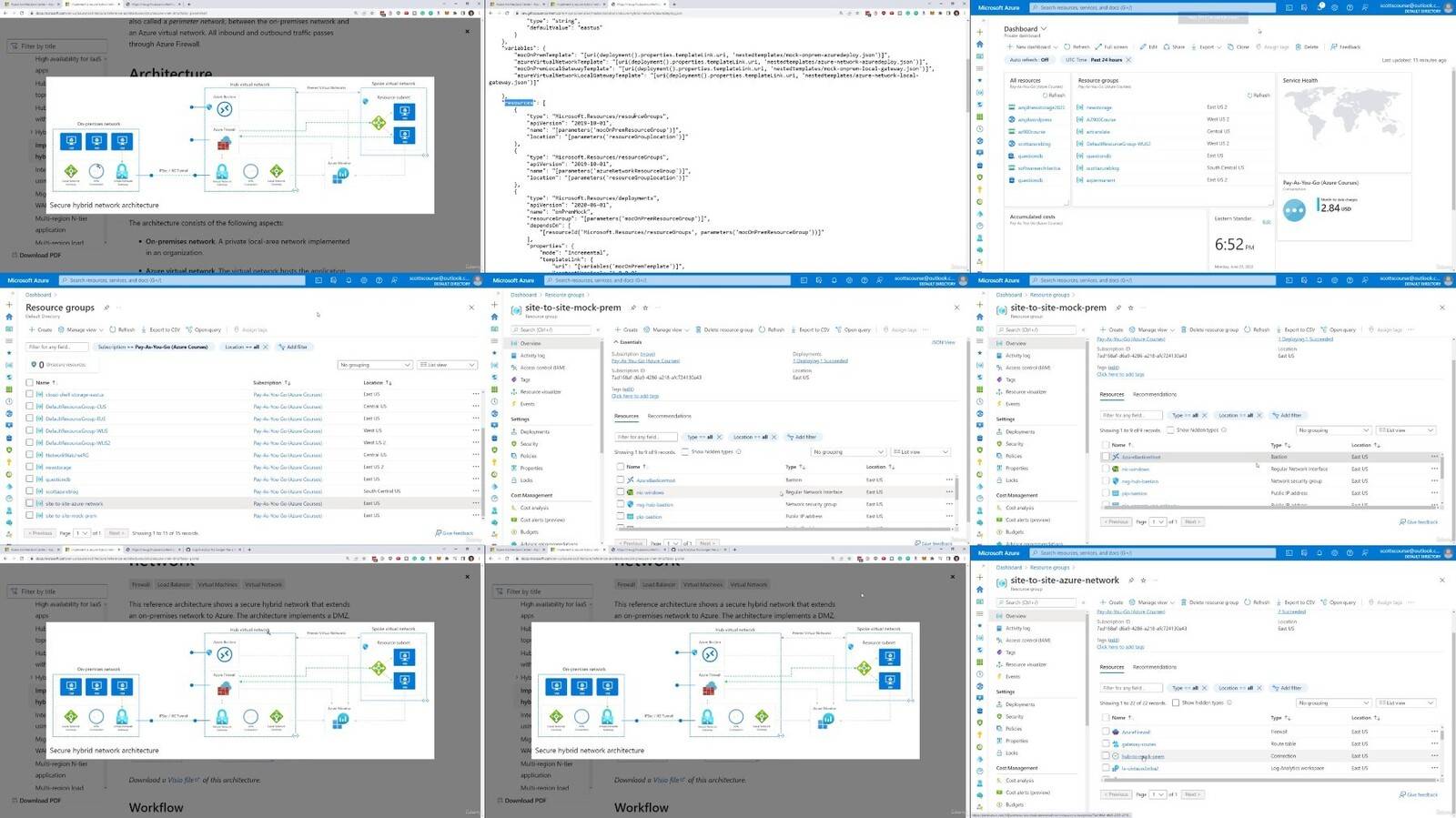Tick checkbox for cloud-shell-storage row
The width and height of the screenshot is (1456, 818).
pos(29,395)
